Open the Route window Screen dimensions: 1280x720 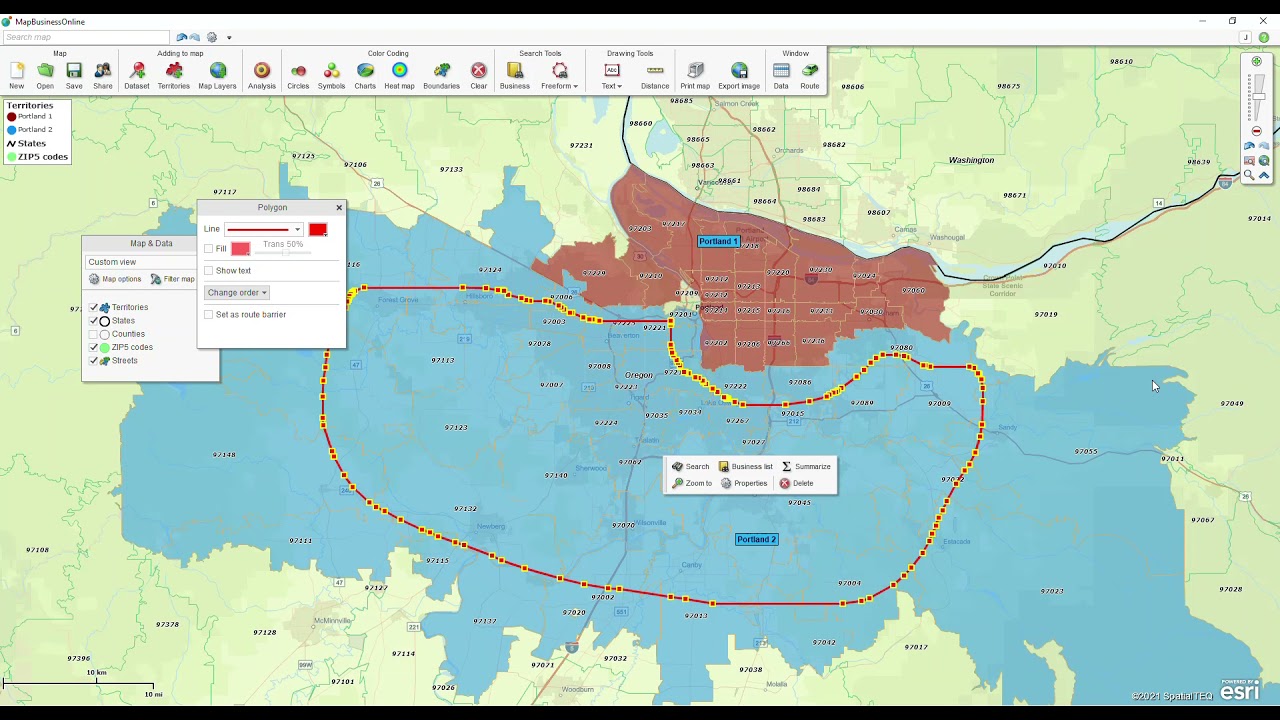[810, 75]
